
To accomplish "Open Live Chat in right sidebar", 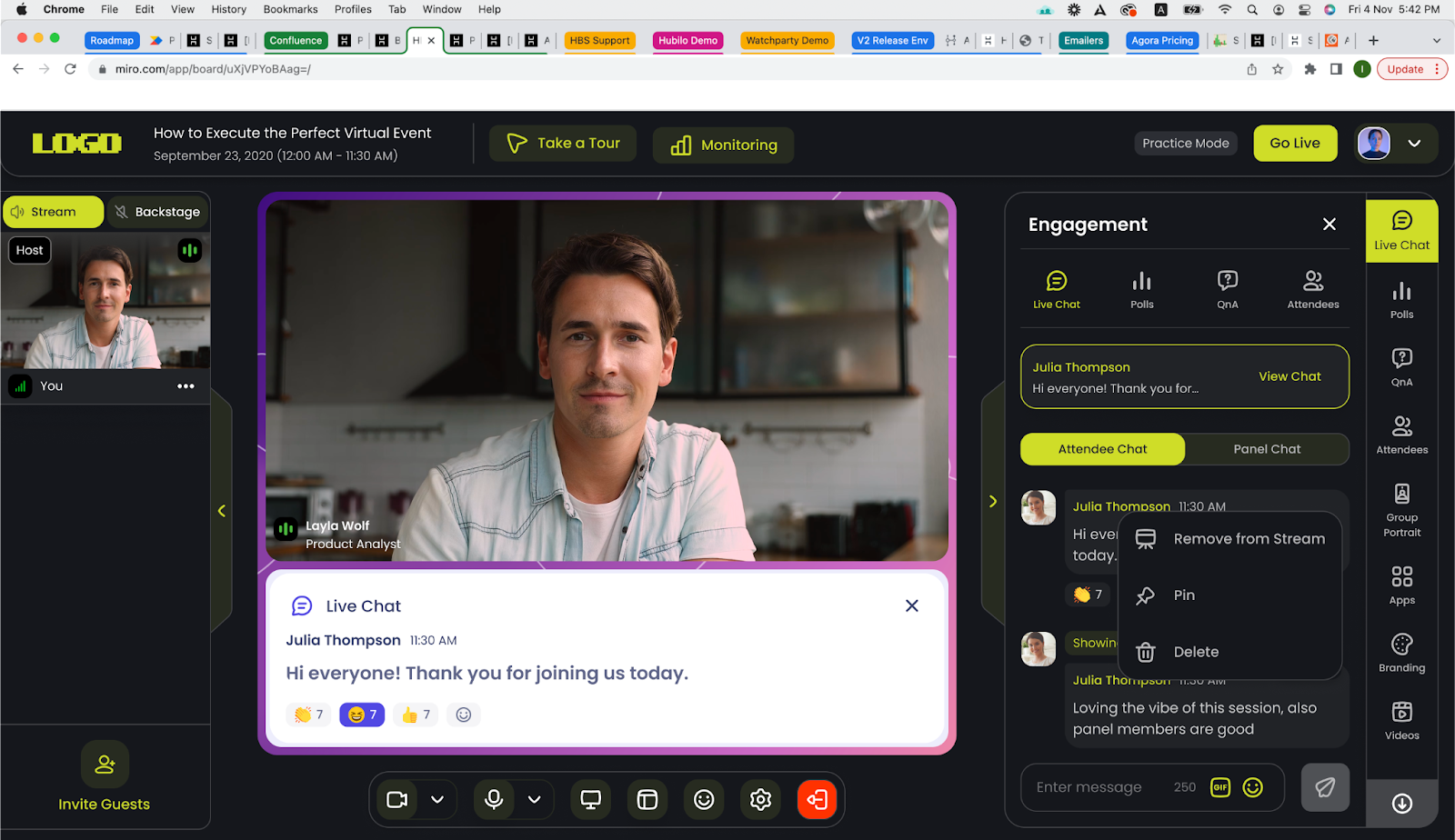I will point(1401,231).
